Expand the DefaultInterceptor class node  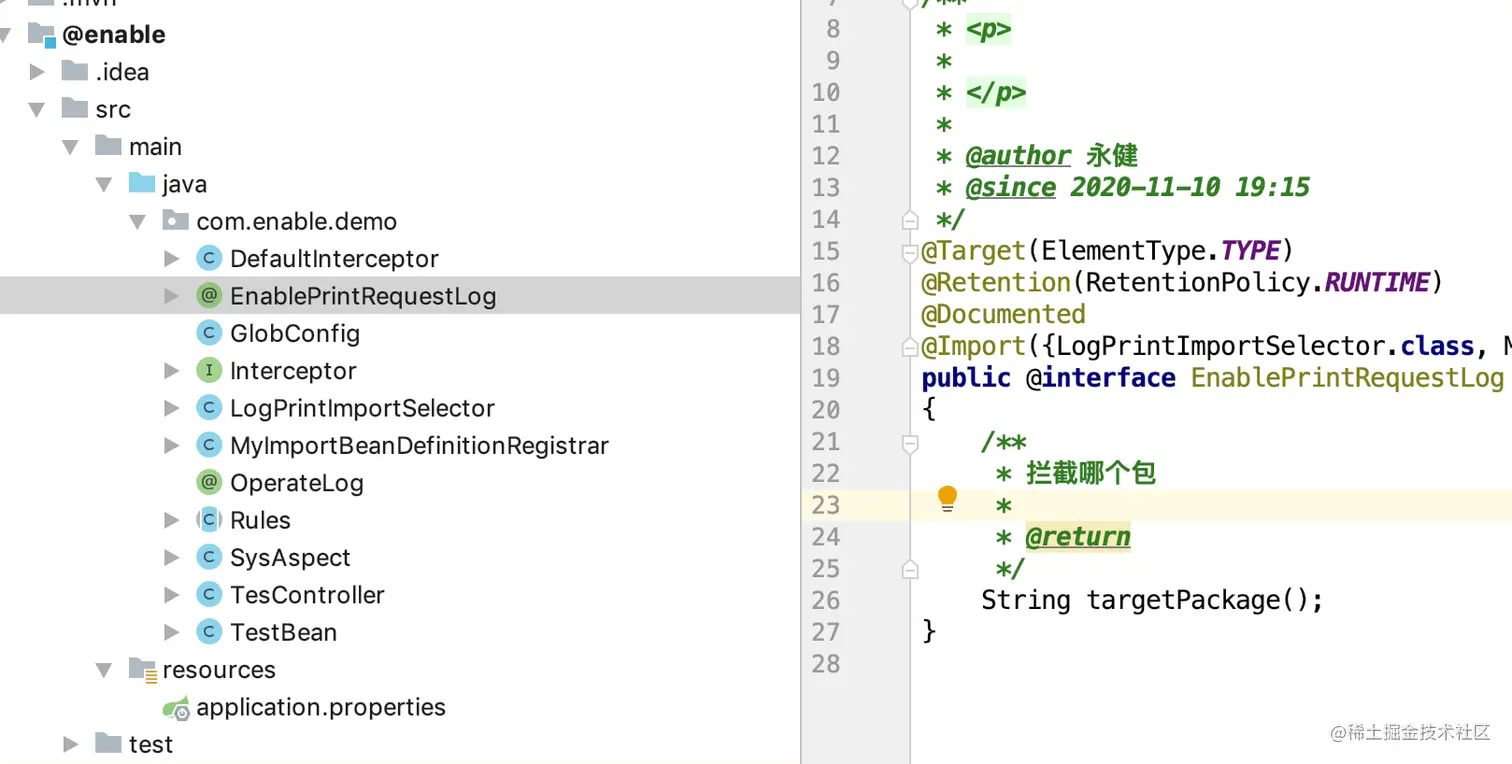click(172, 259)
